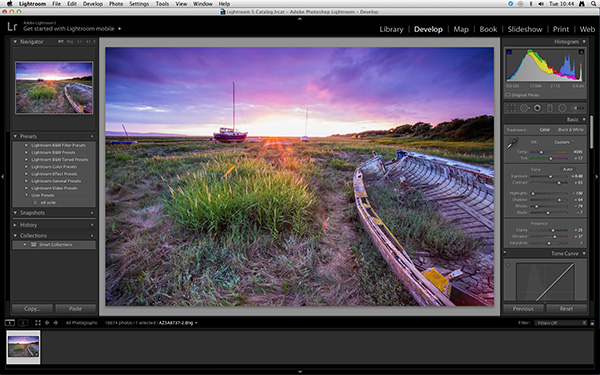Viewport: 600px width, 375px height.
Task: Select the Adjustment Brush tool icon
Action: coord(577,108)
